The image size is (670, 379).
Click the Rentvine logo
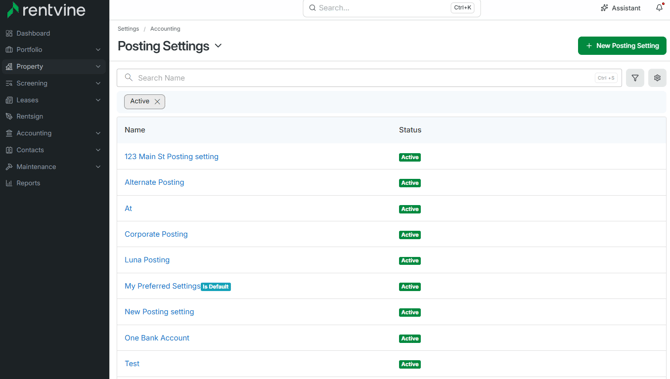click(46, 10)
